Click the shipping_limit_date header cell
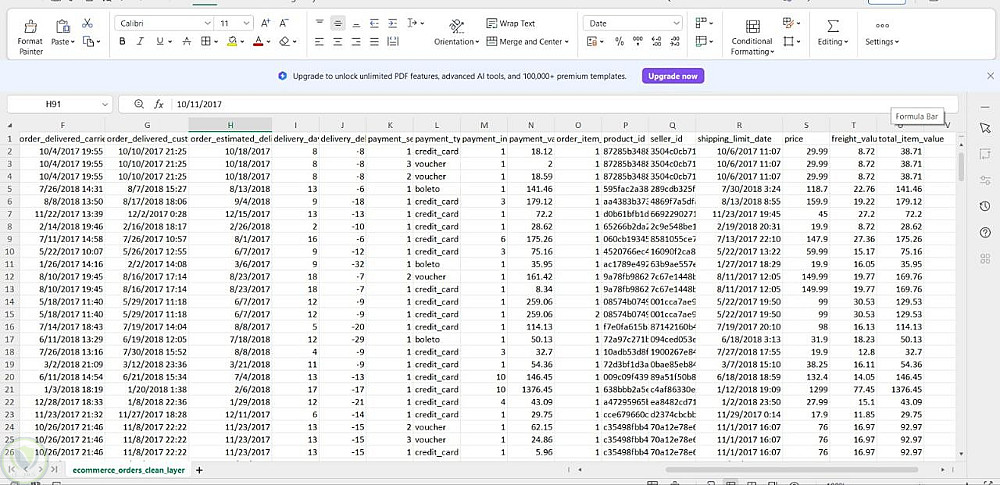Image resolution: width=1000 pixels, height=485 pixels. pos(739,138)
